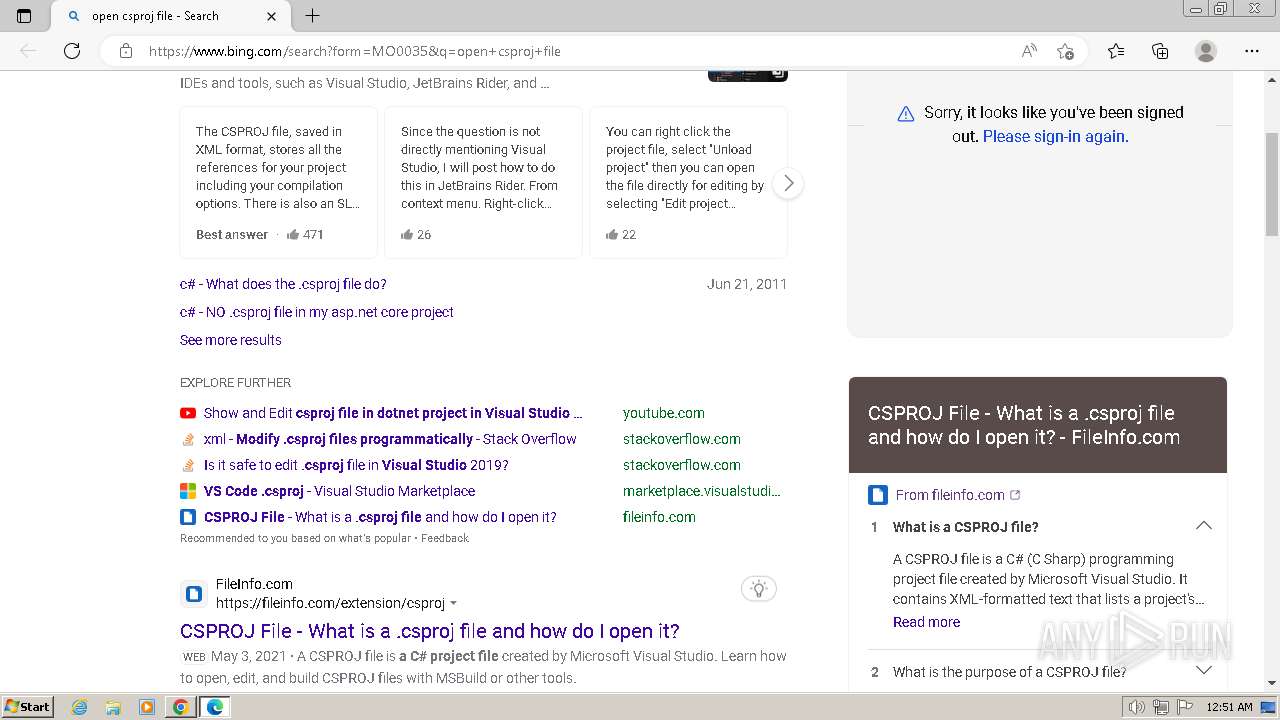Open media player from taskbar
1280x720 pixels.
pos(147,707)
